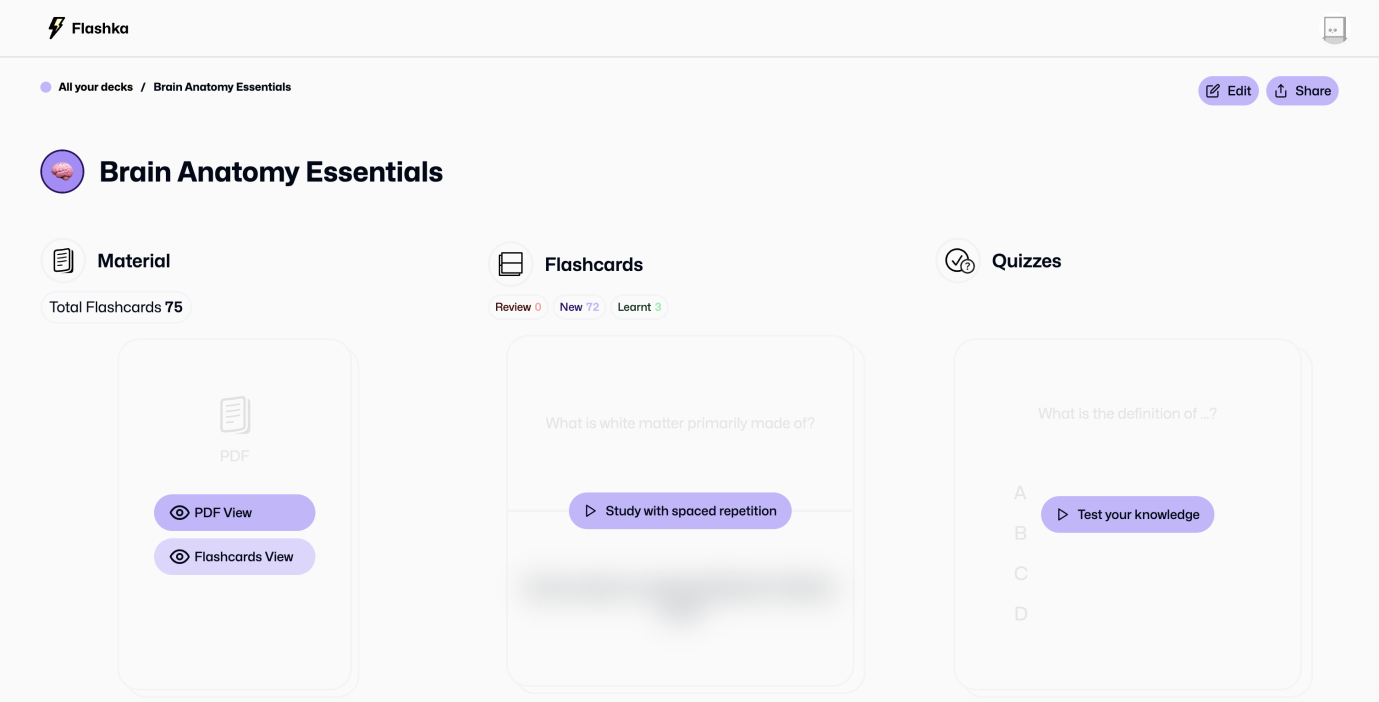Click Brain Anatomy Essentials breadcrumb
This screenshot has width=1379, height=702.
click(x=222, y=87)
